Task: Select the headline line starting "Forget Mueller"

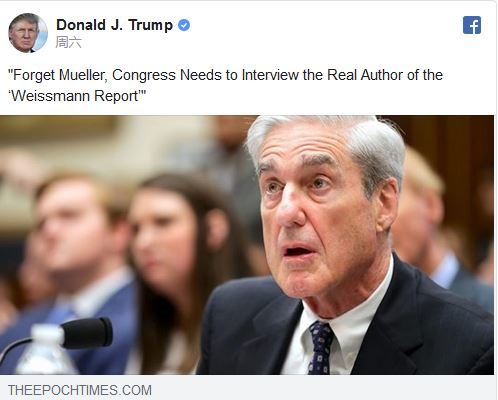Action: pyautogui.click(x=225, y=75)
